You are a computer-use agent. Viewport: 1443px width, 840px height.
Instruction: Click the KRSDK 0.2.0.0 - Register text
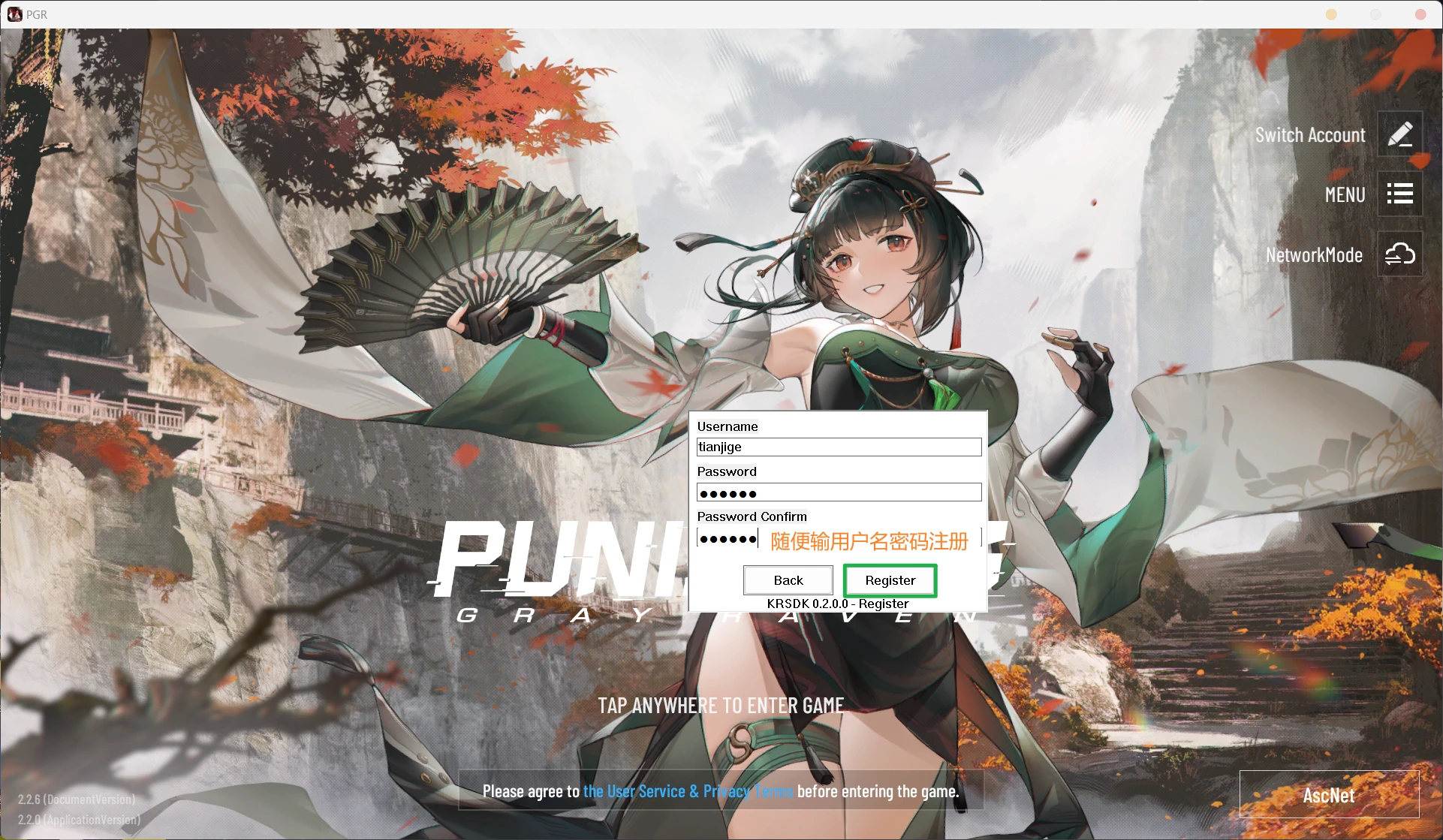pyautogui.click(x=838, y=604)
